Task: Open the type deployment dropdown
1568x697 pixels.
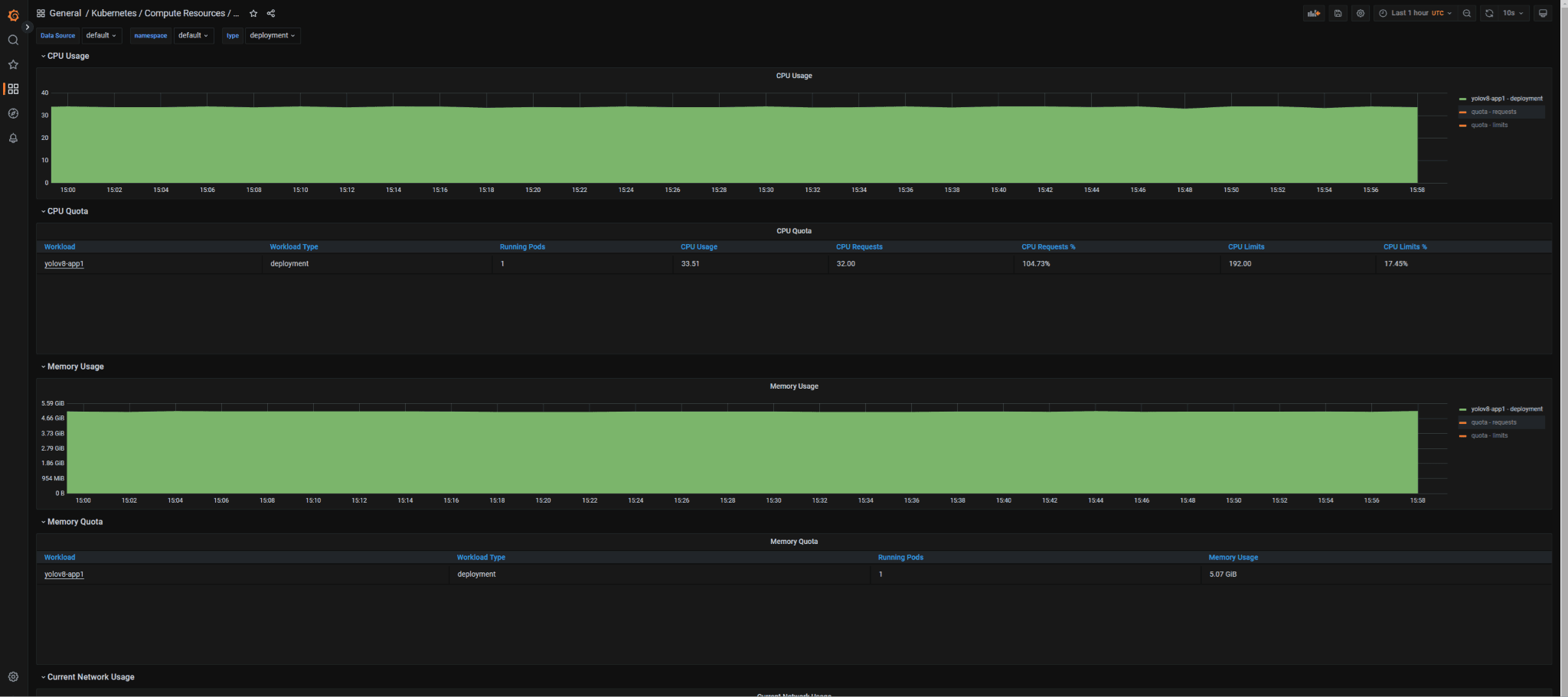Action: coord(273,35)
